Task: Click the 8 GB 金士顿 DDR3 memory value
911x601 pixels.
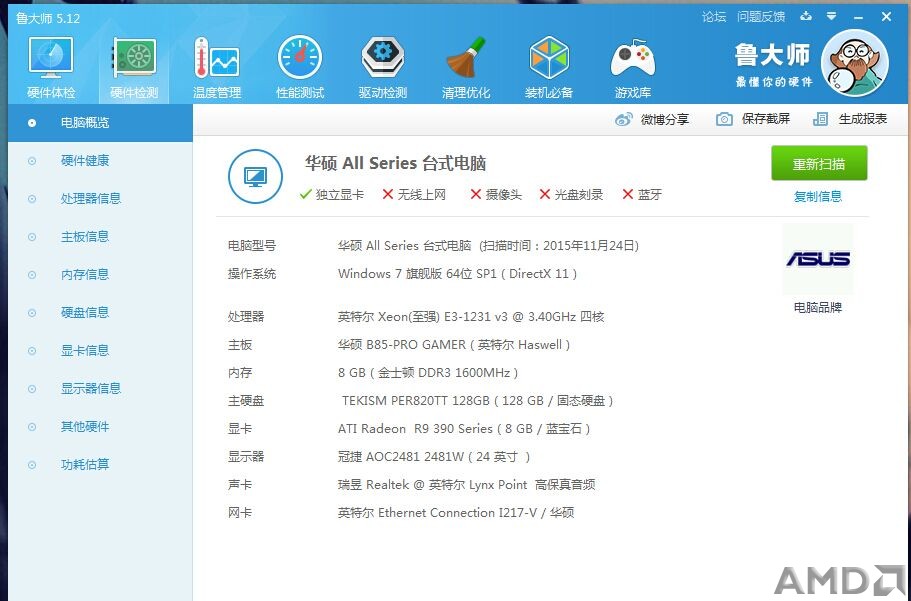Action: [428, 373]
